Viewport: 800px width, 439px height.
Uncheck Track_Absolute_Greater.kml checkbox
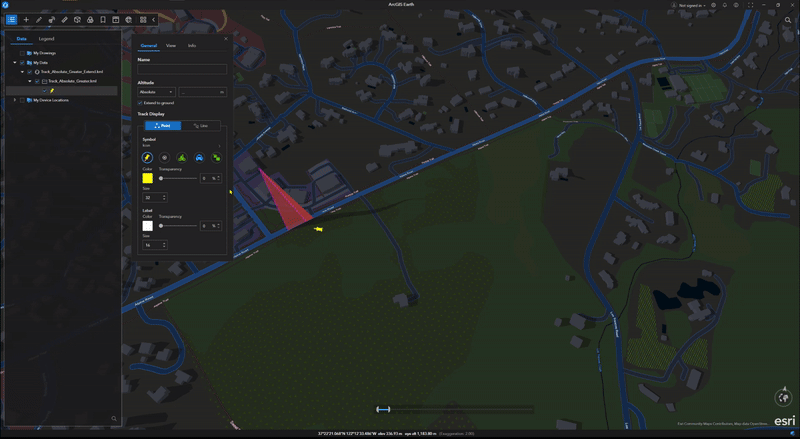coord(37,81)
